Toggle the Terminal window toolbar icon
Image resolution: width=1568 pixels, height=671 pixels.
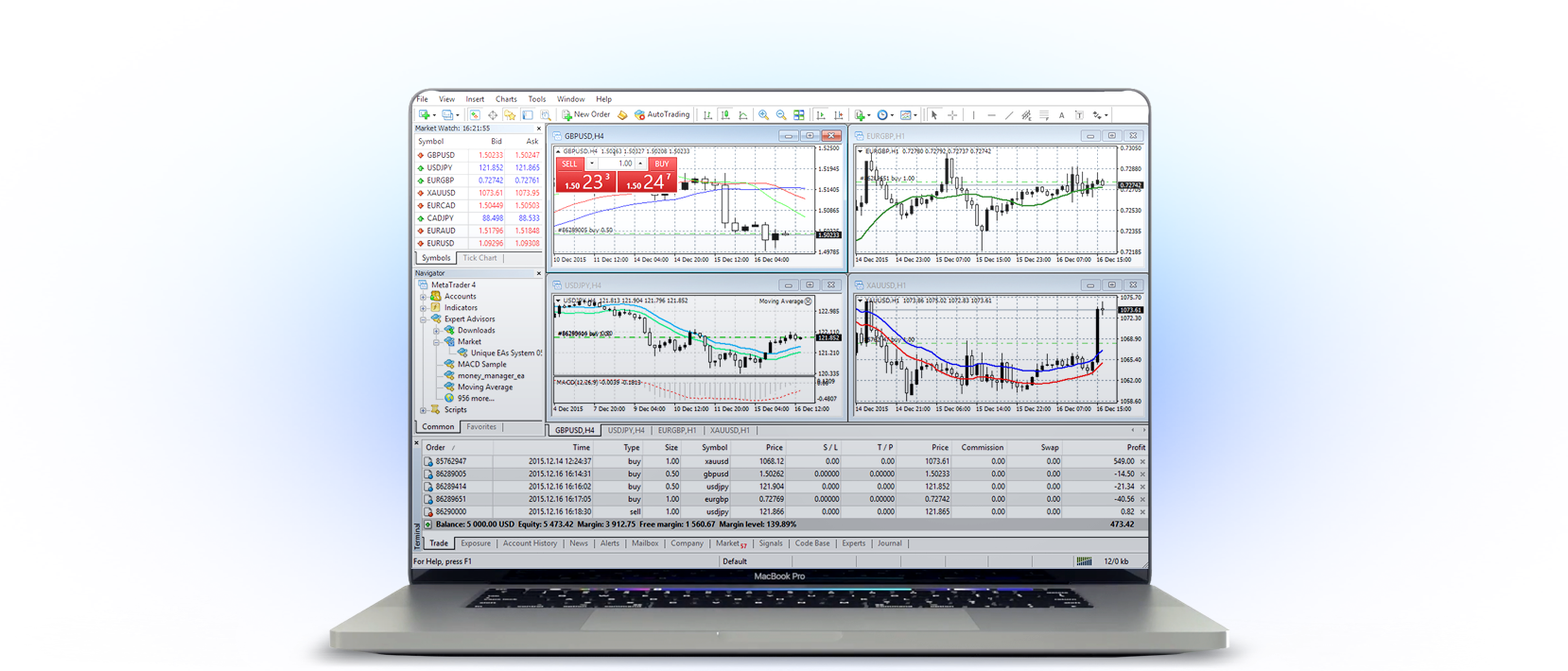click(x=528, y=115)
